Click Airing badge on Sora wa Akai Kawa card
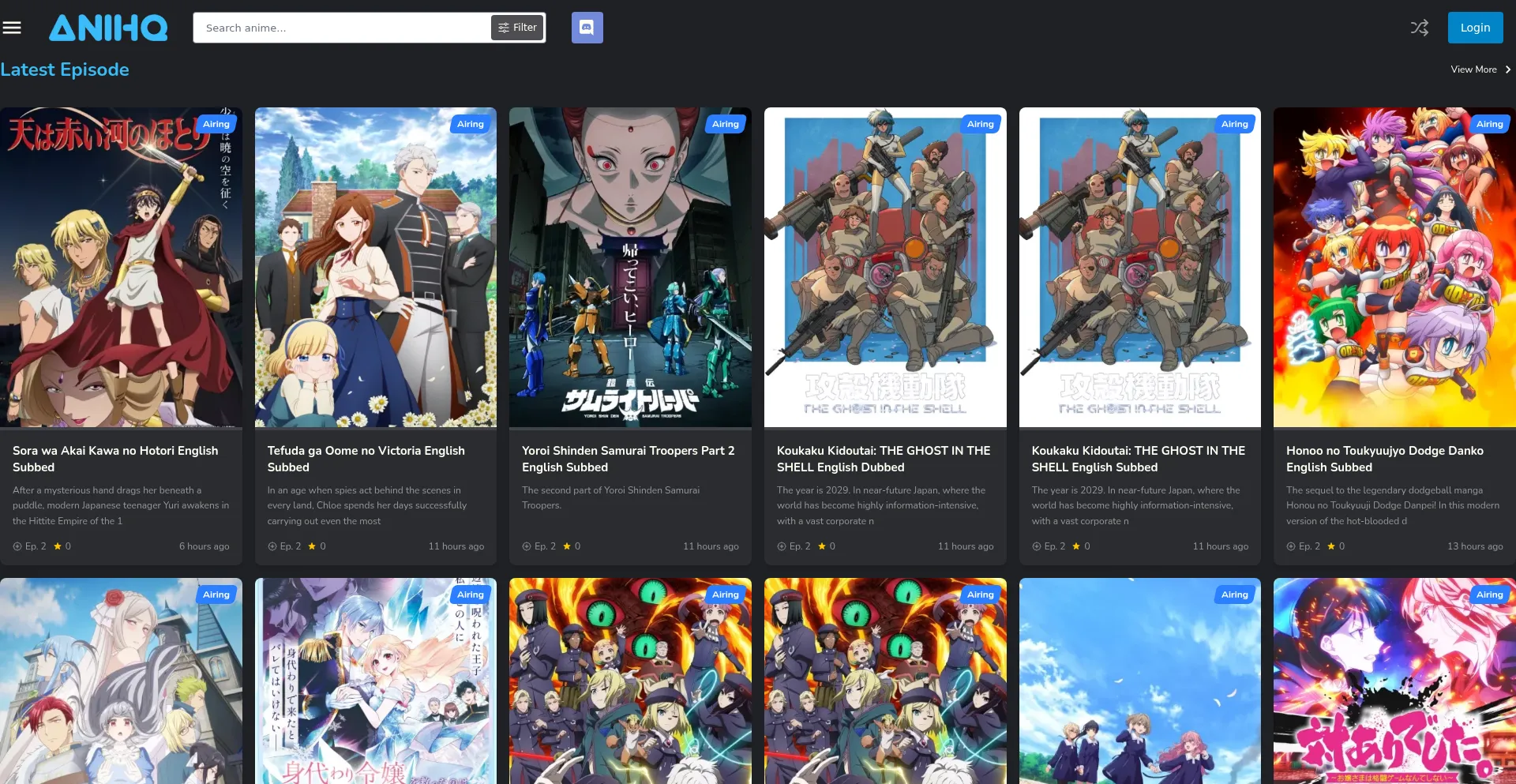The image size is (1516, 784). pyautogui.click(x=216, y=124)
